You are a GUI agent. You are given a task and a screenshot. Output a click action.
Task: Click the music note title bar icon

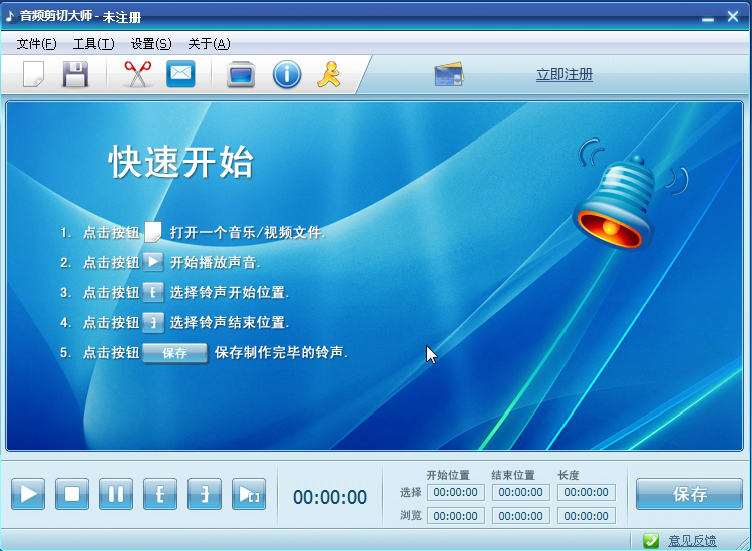click(10, 16)
